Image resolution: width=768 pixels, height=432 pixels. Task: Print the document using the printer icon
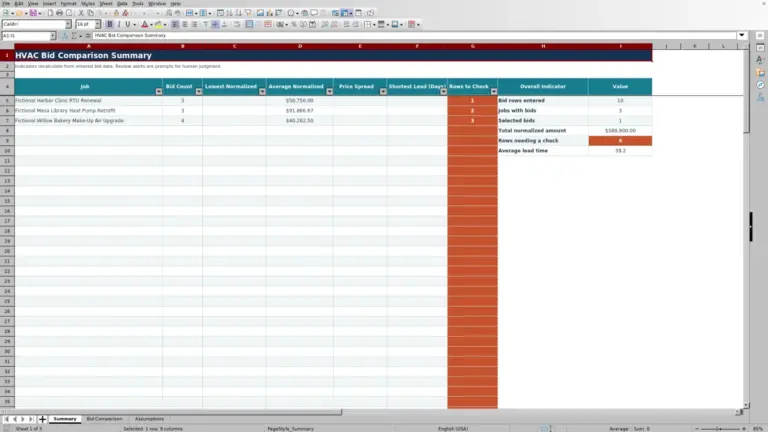59,13
